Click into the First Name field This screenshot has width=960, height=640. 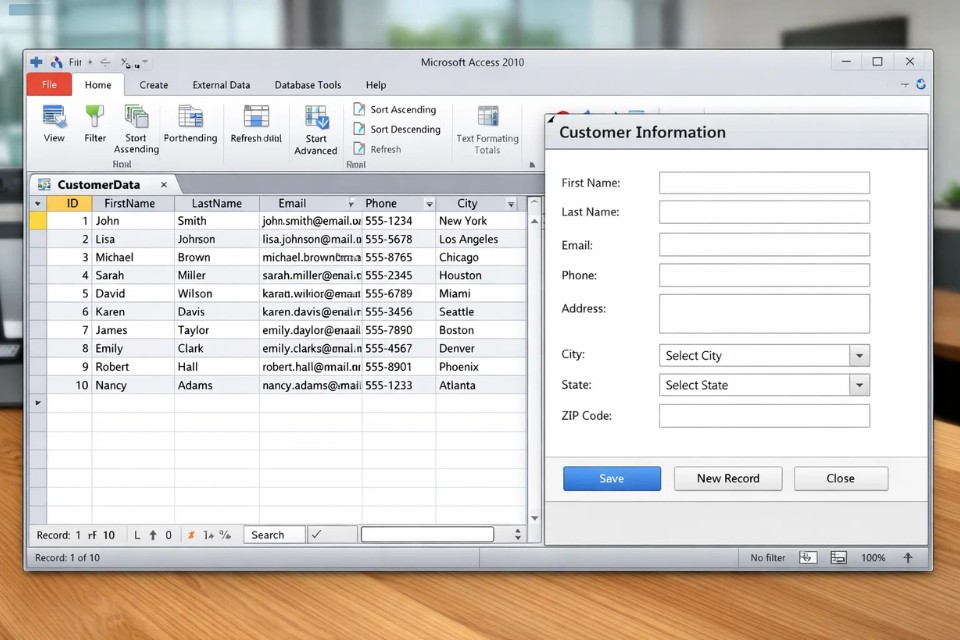764,183
